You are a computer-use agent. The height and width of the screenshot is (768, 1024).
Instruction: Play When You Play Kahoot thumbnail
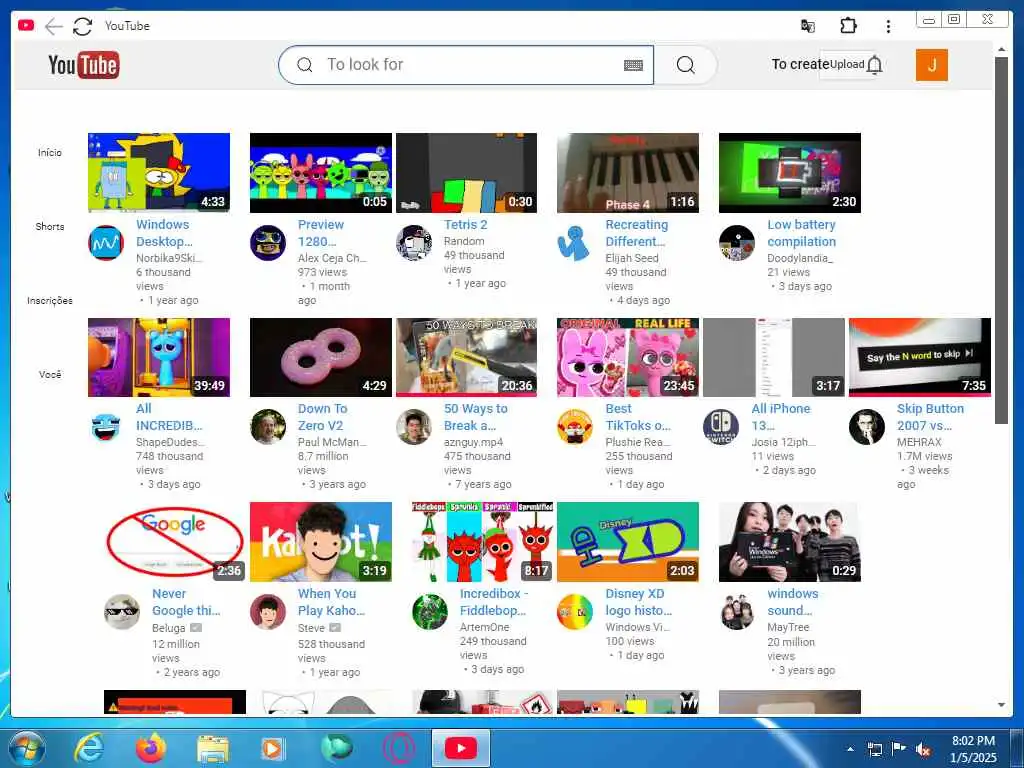point(321,542)
